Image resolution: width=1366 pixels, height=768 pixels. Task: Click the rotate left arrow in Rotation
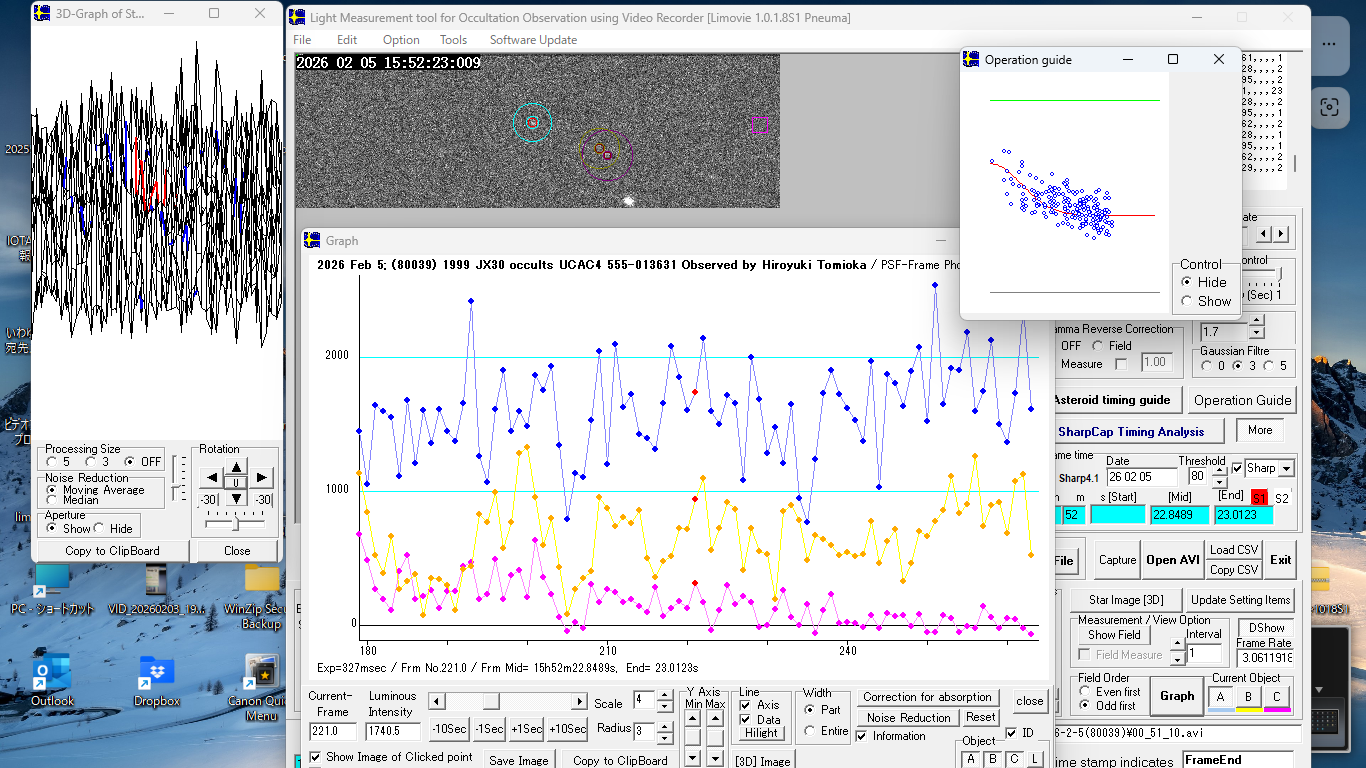[211, 478]
